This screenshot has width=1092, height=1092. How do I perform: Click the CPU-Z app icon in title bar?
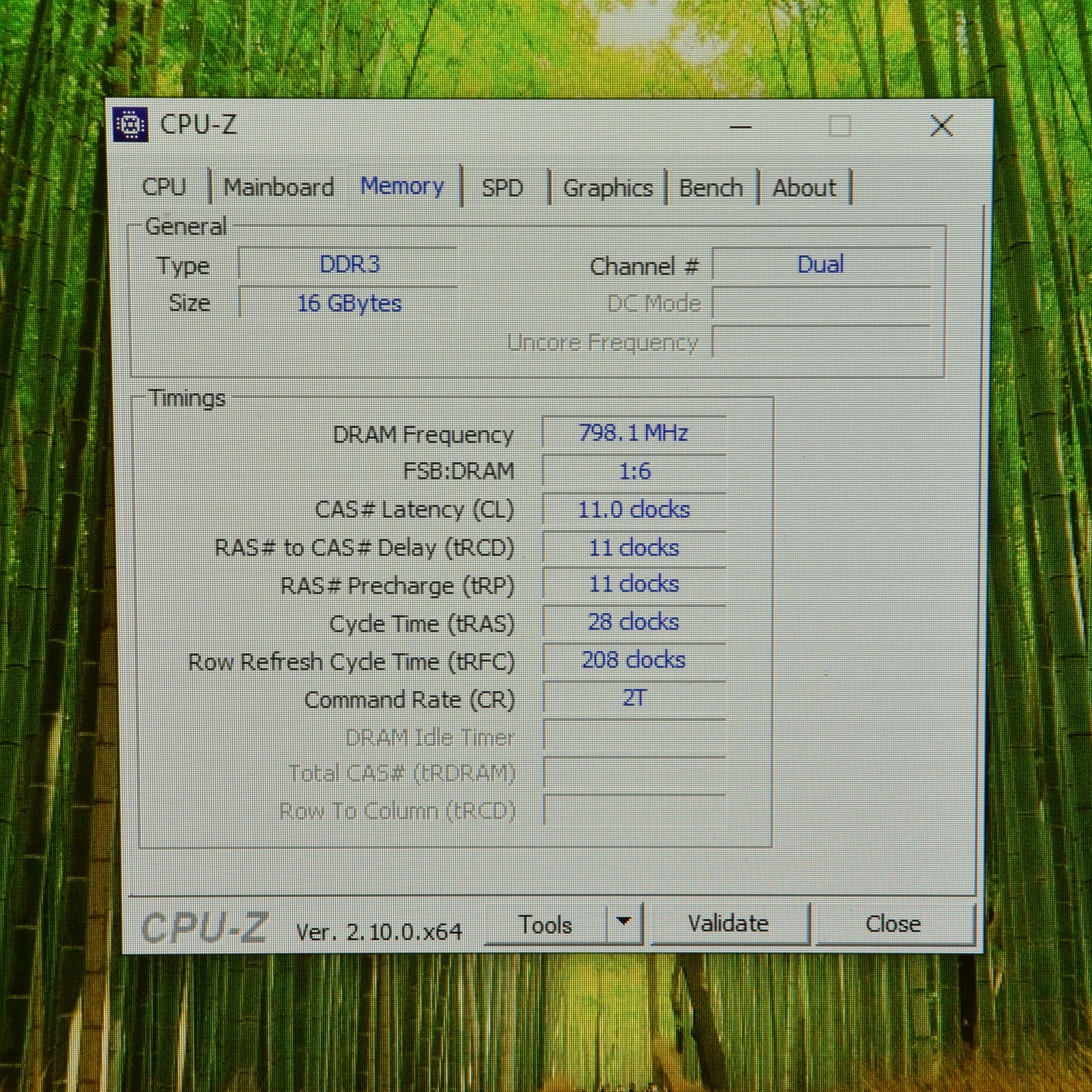click(x=130, y=124)
